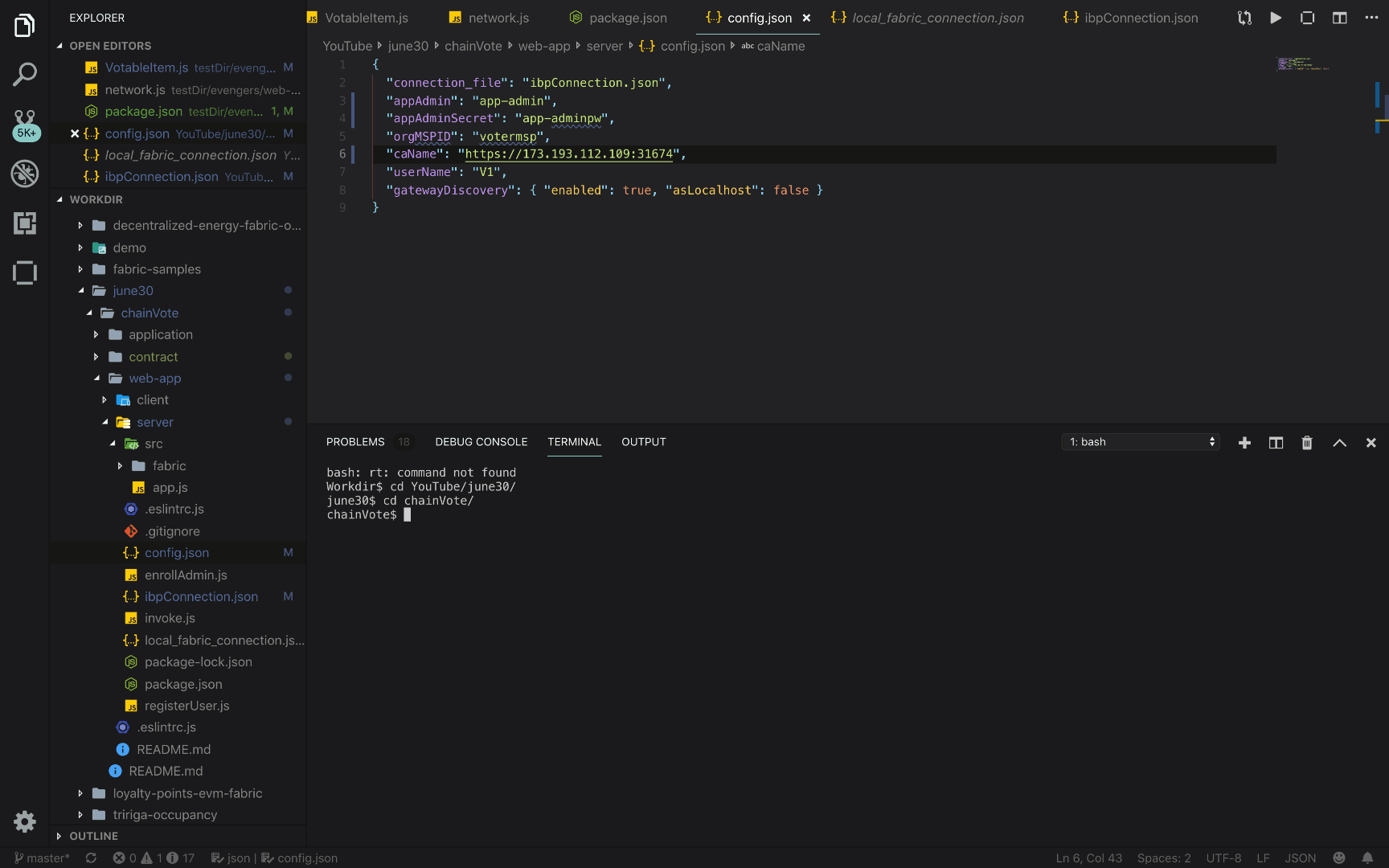Add a new terminal with the plus icon

tap(1244, 443)
